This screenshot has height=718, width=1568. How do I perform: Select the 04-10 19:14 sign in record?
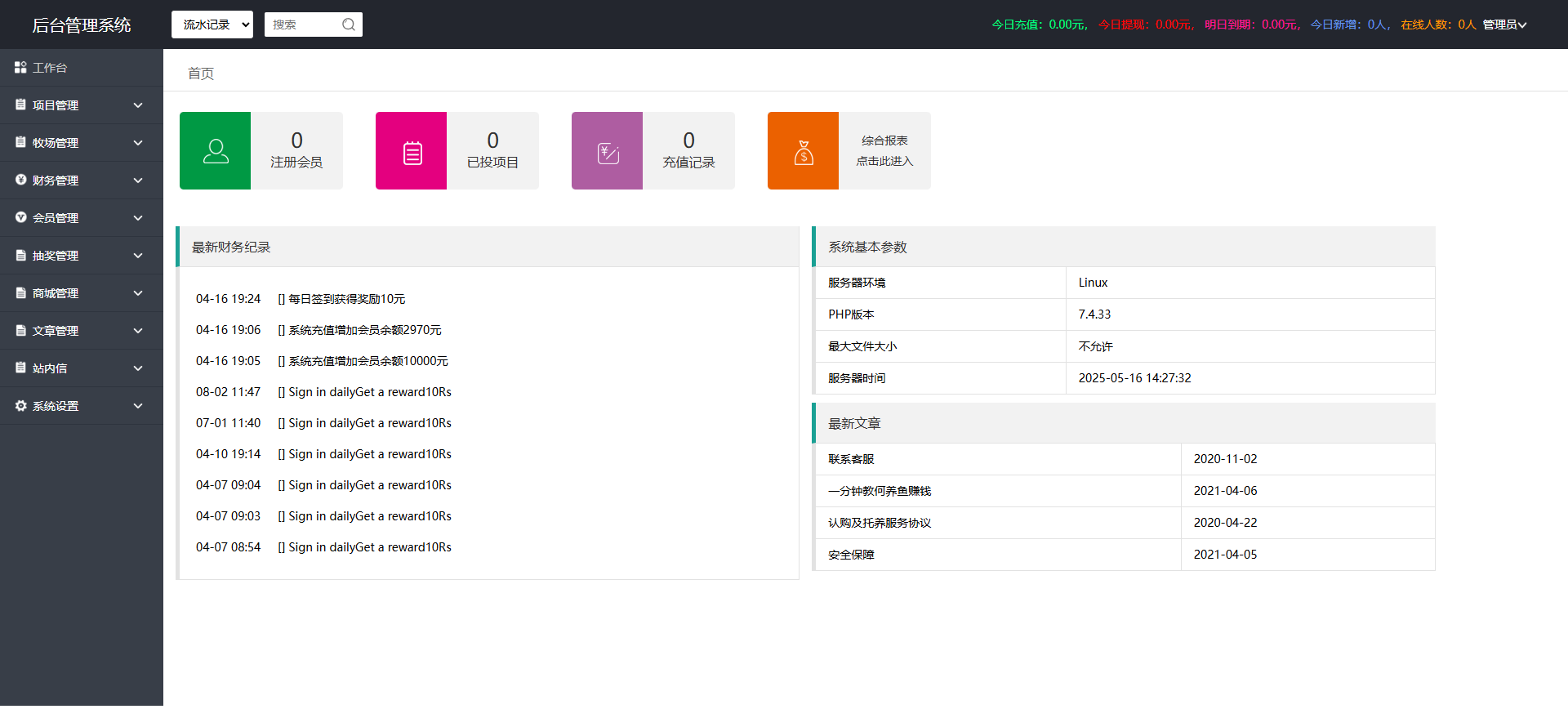point(323,454)
